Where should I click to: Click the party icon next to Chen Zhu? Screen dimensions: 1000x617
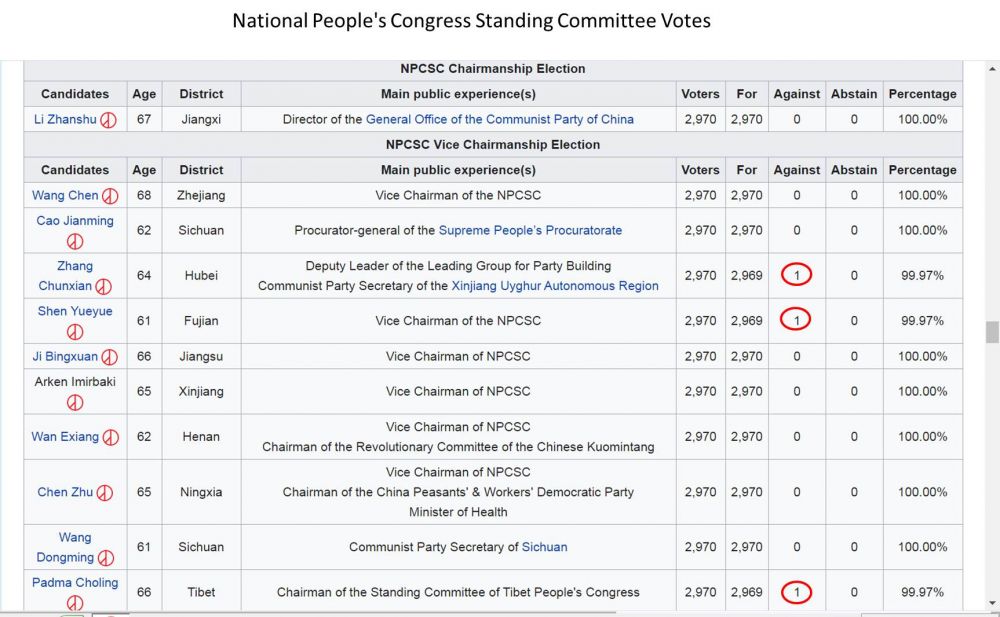(x=105, y=492)
